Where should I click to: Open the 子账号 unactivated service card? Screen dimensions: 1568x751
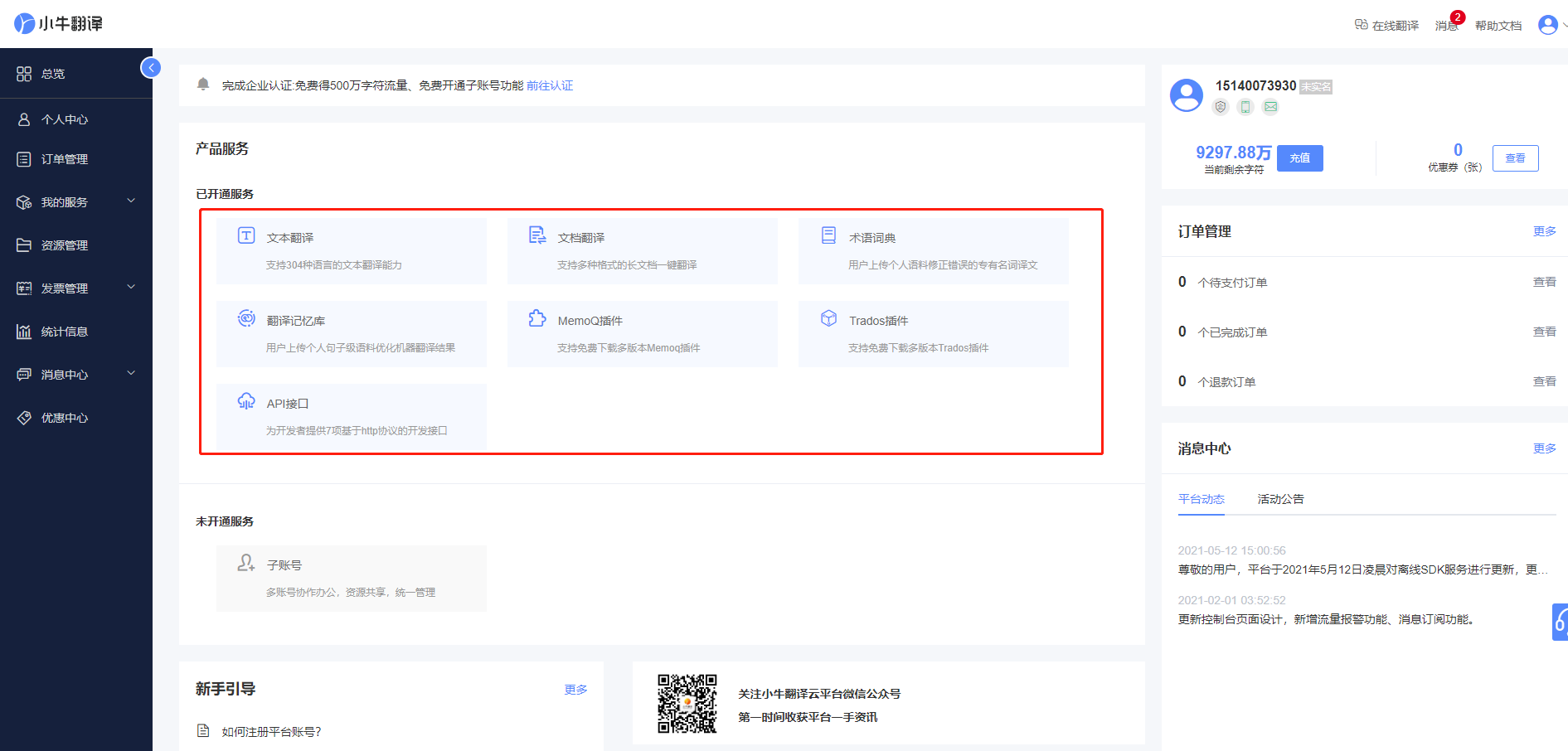point(351,578)
